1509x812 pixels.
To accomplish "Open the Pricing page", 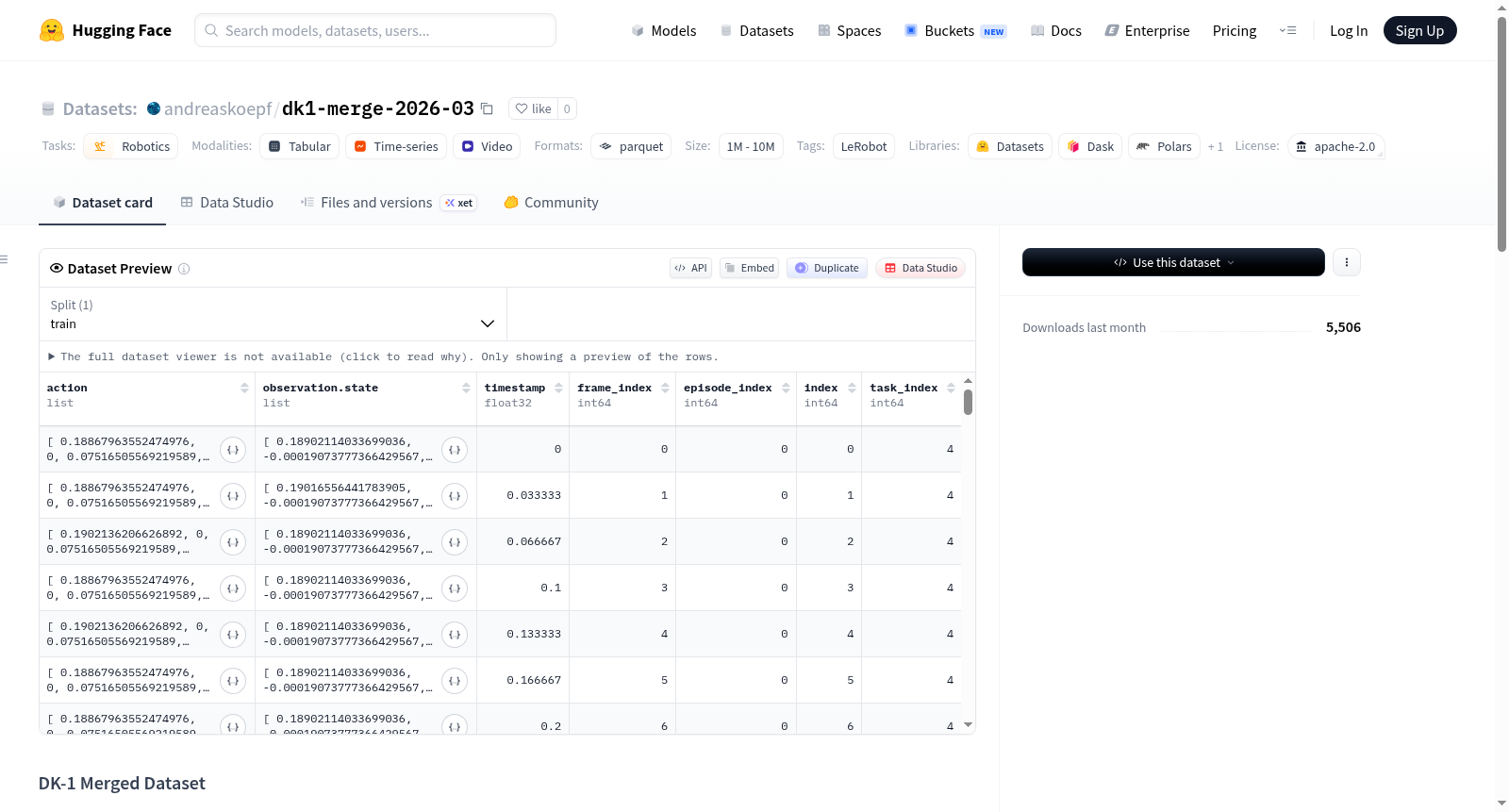I will click(x=1235, y=30).
